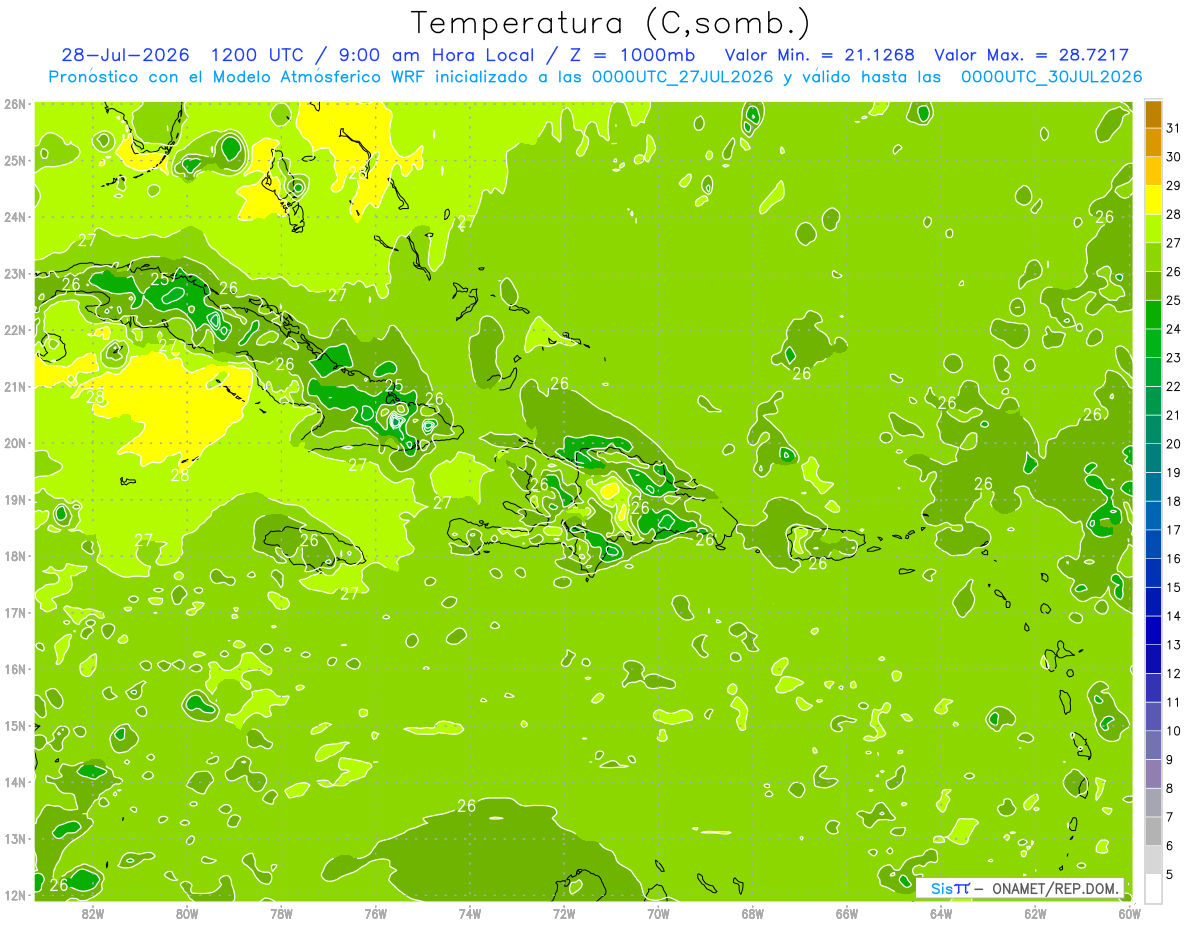Click the "68W" longitude axis label
Viewport: 1200px width, 927px height.
point(752,914)
